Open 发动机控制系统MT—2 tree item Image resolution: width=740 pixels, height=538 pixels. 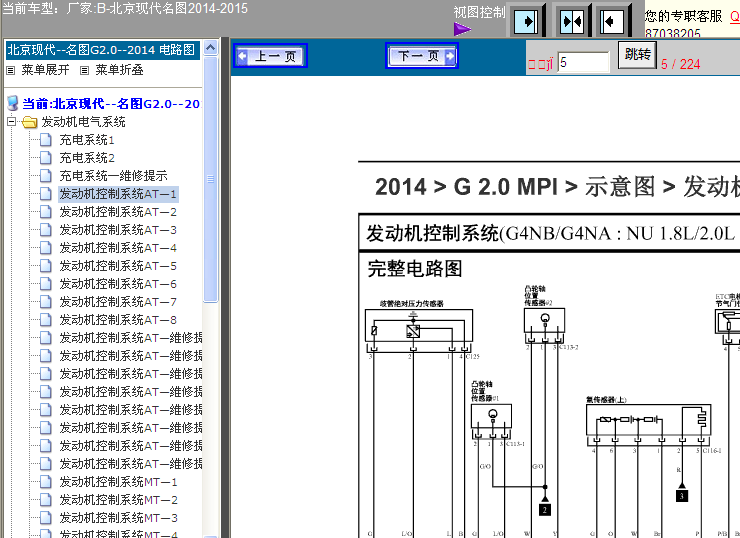(x=118, y=500)
